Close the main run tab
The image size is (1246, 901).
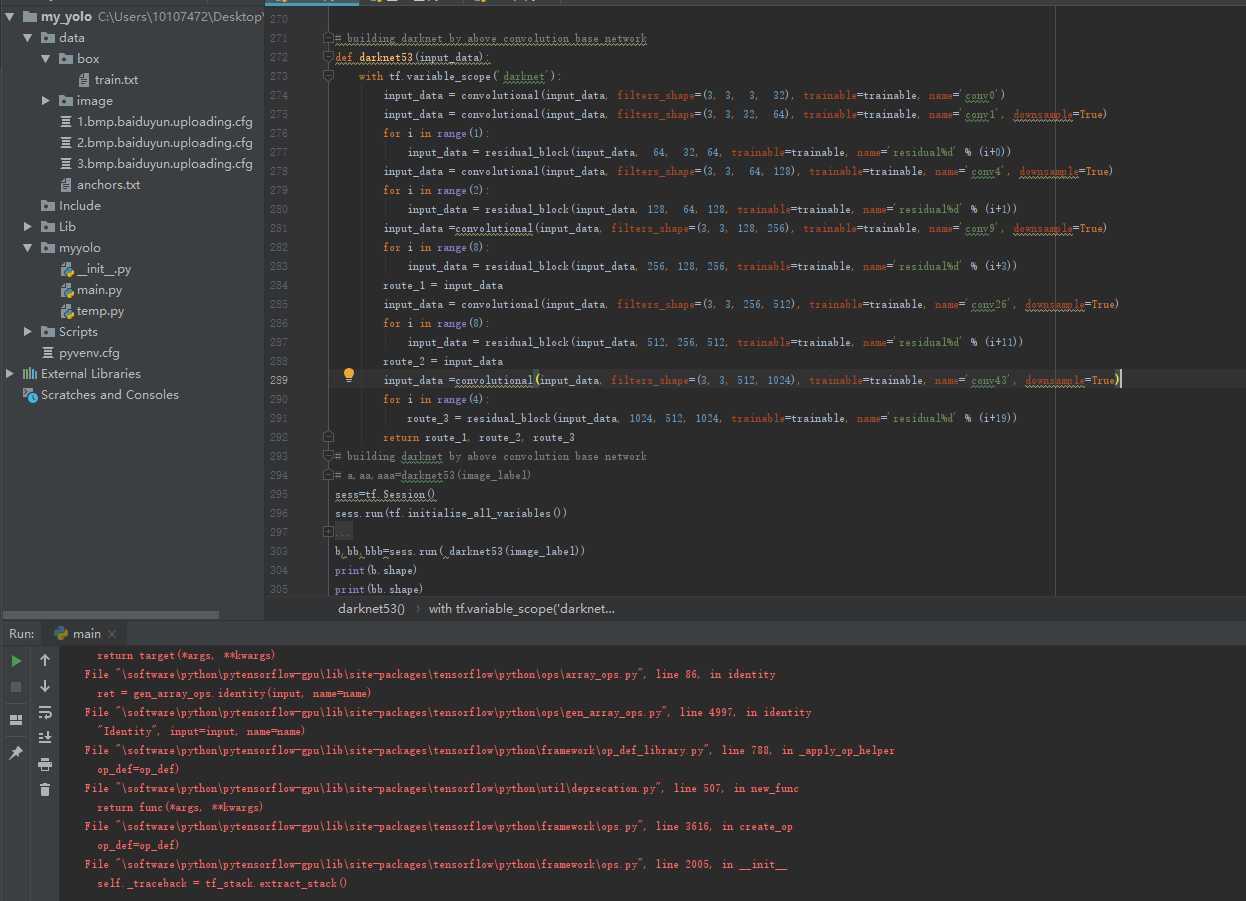(x=112, y=634)
